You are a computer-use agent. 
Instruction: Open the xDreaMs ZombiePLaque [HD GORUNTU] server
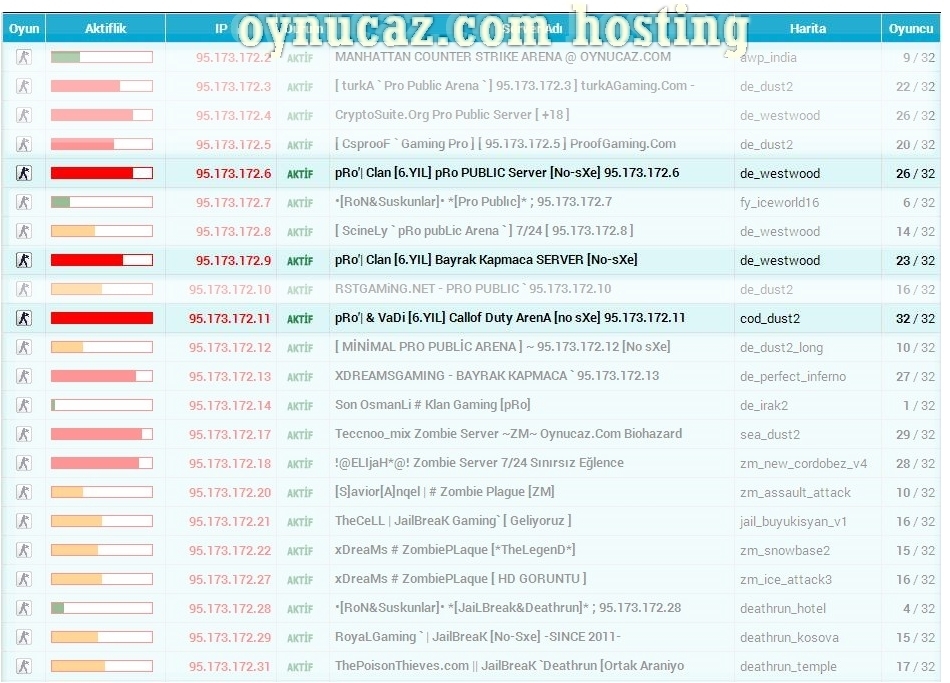tap(460, 579)
